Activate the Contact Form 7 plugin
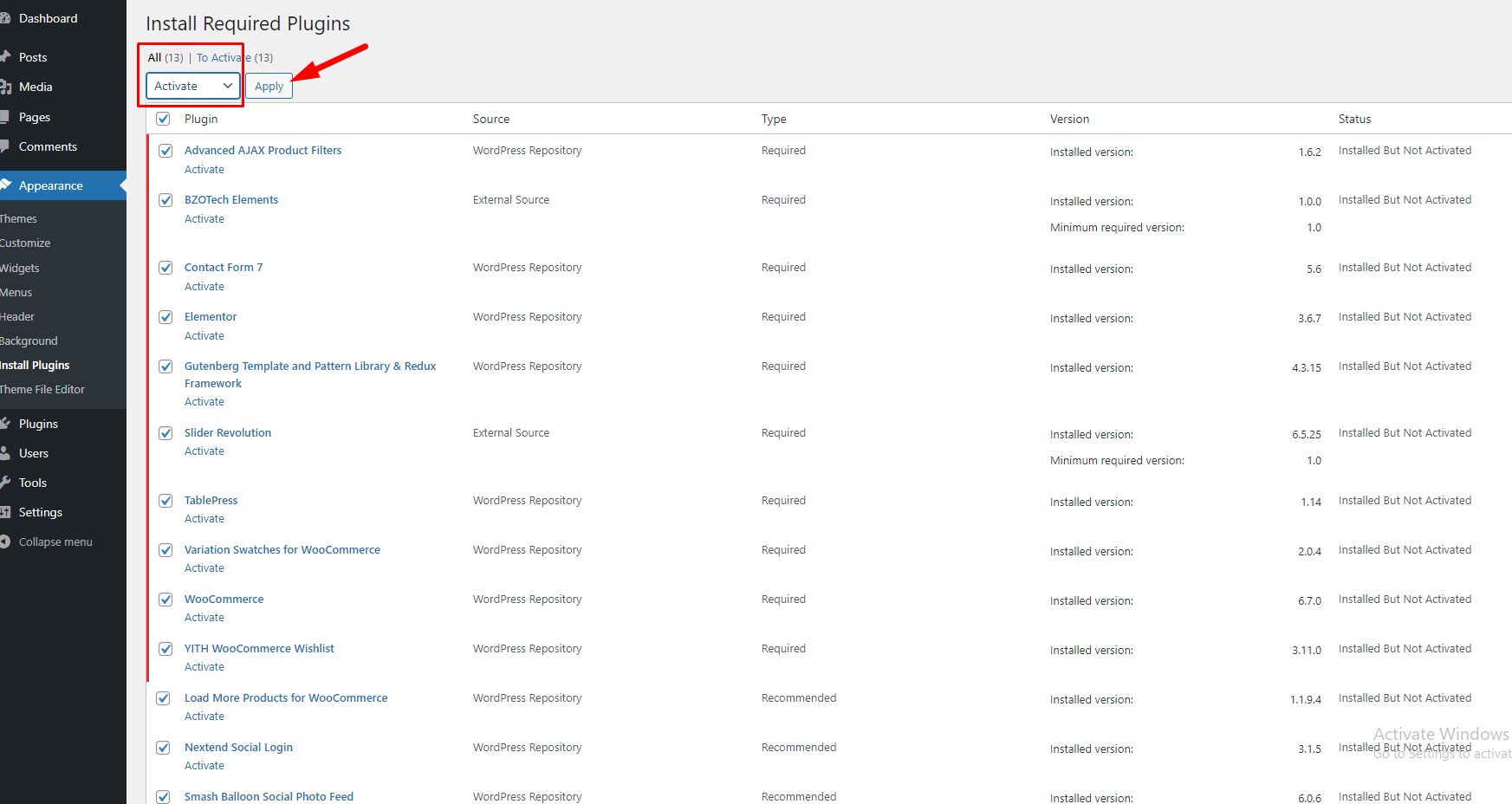This screenshot has height=804, width=1512. [204, 287]
